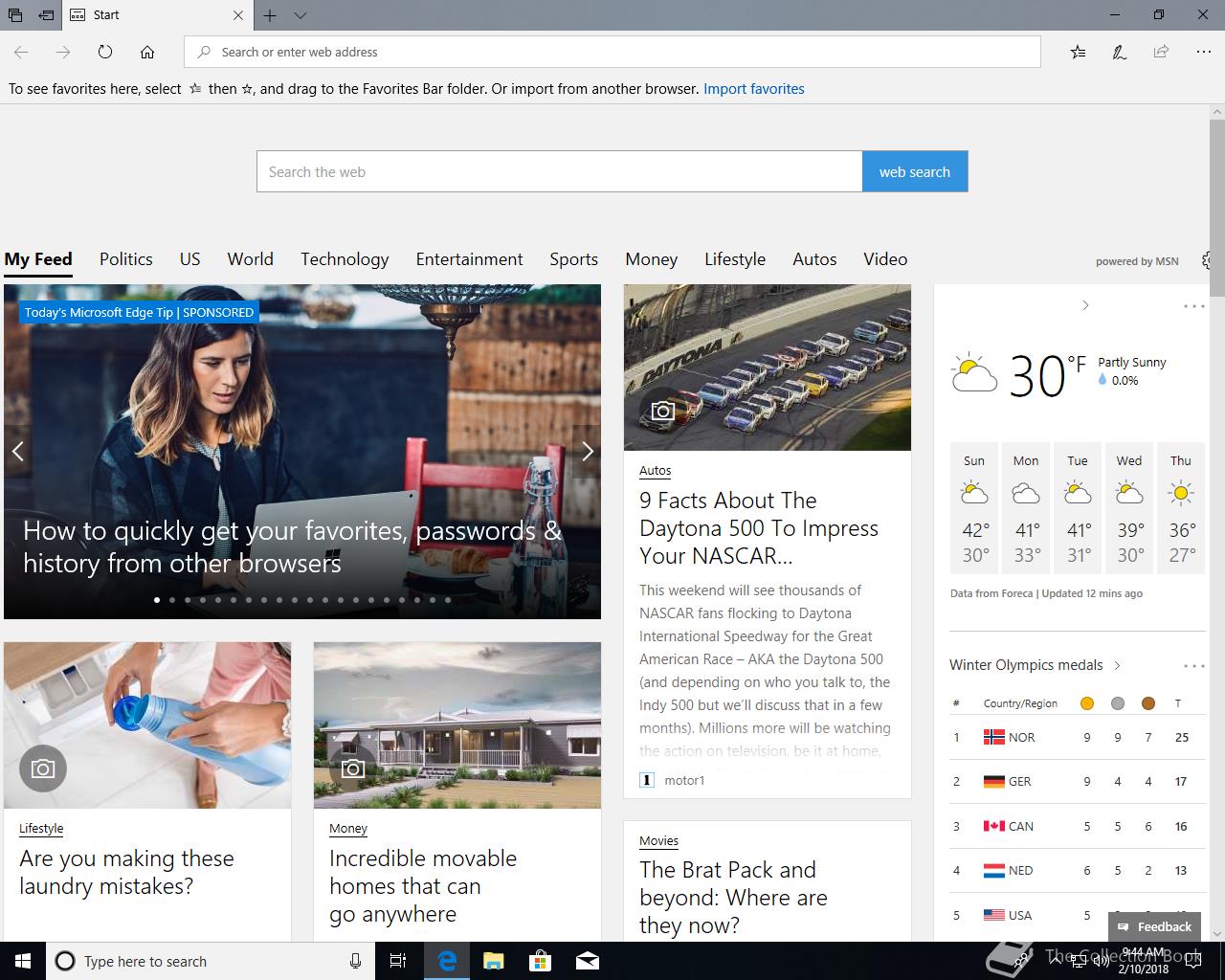Screen dimensions: 1225x980
Task: Switch to the Politics tab
Action: point(126,259)
